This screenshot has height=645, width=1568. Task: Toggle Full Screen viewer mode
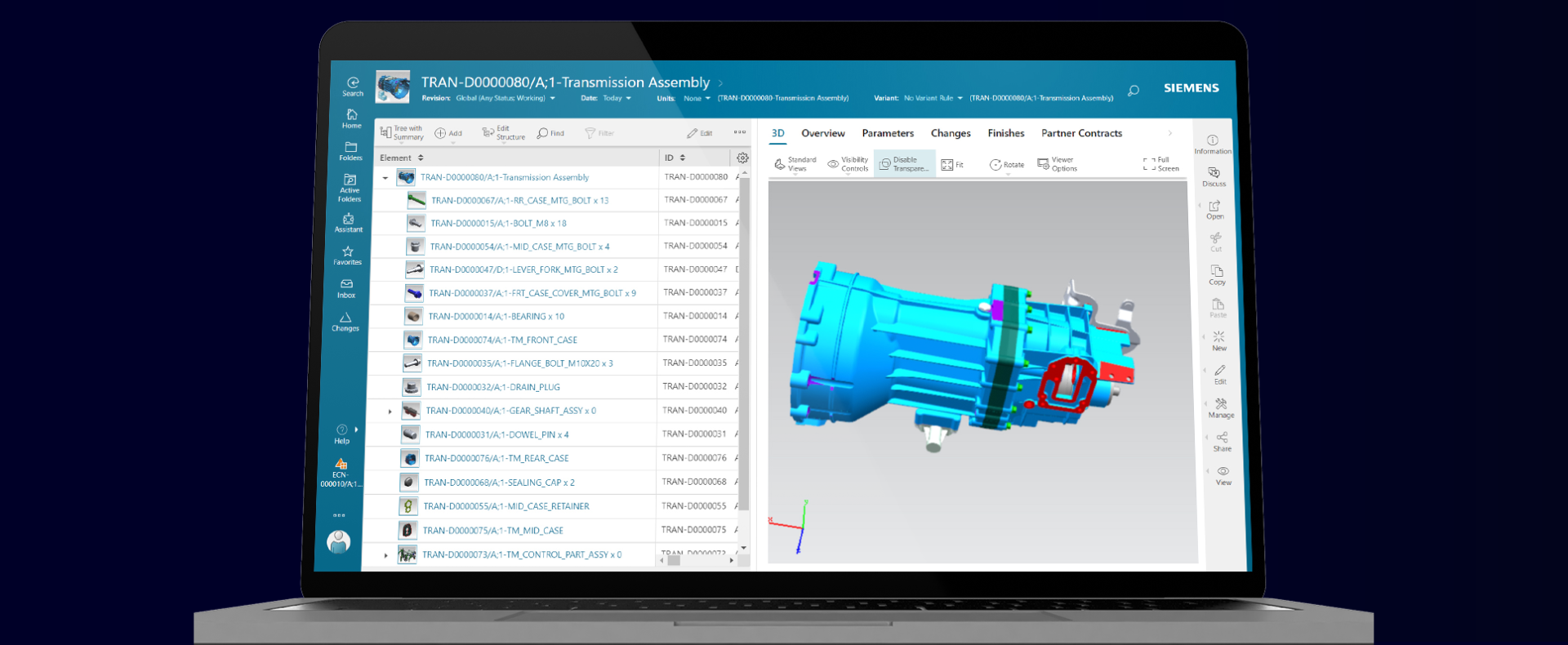click(x=1160, y=164)
